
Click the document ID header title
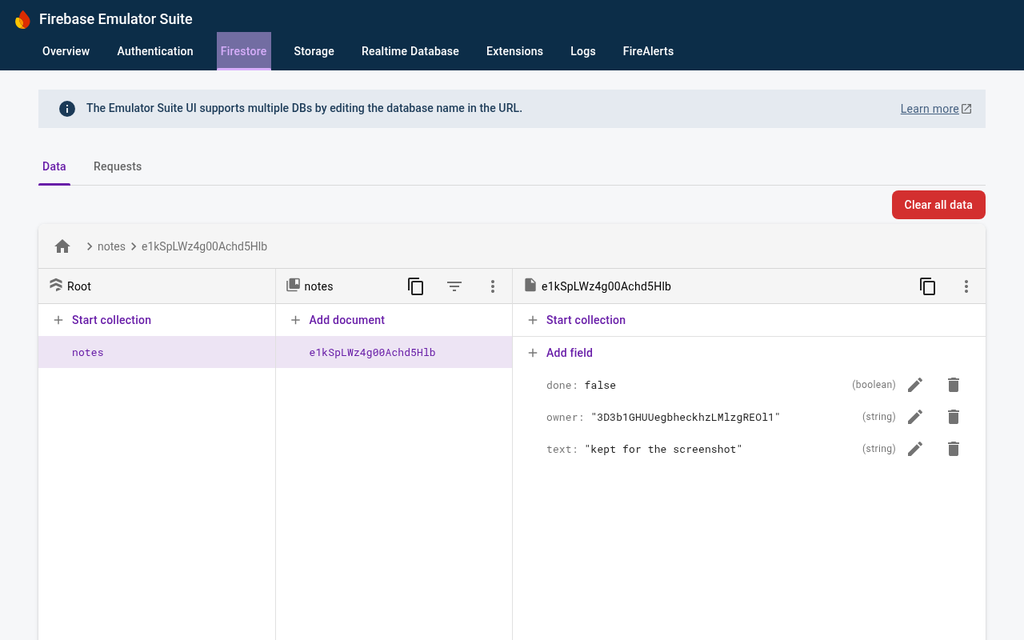(x=606, y=286)
